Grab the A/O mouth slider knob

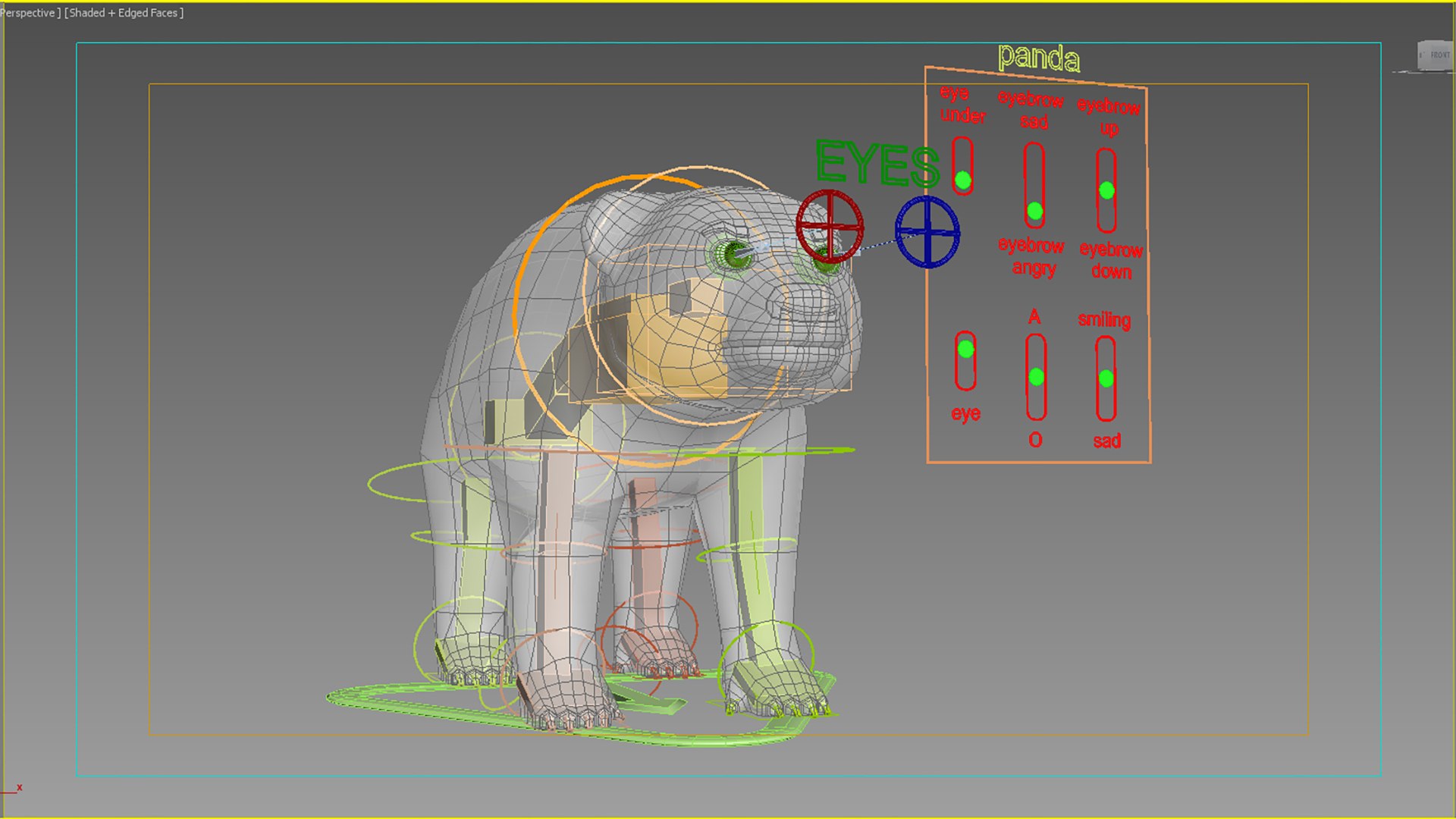(x=1037, y=377)
